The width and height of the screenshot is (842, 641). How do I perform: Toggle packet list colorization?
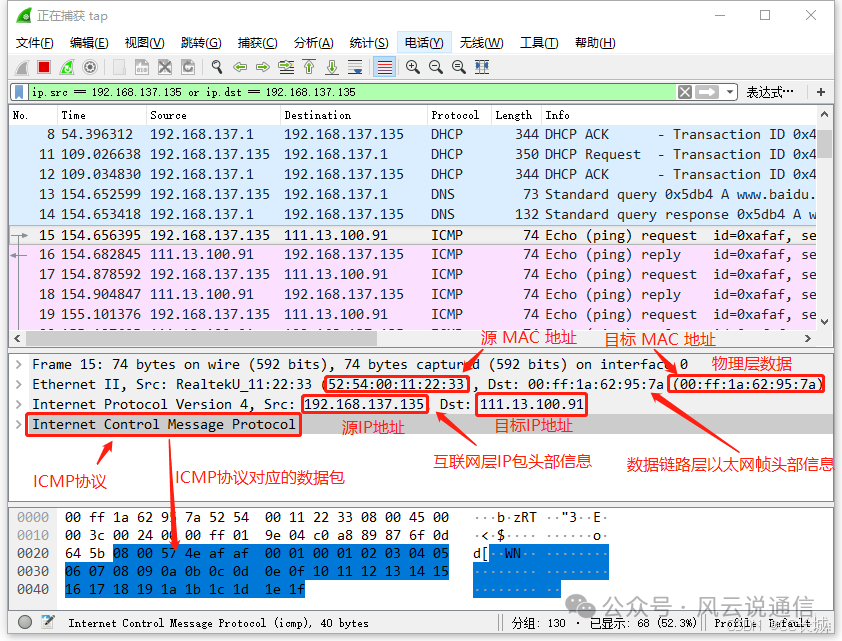point(384,67)
